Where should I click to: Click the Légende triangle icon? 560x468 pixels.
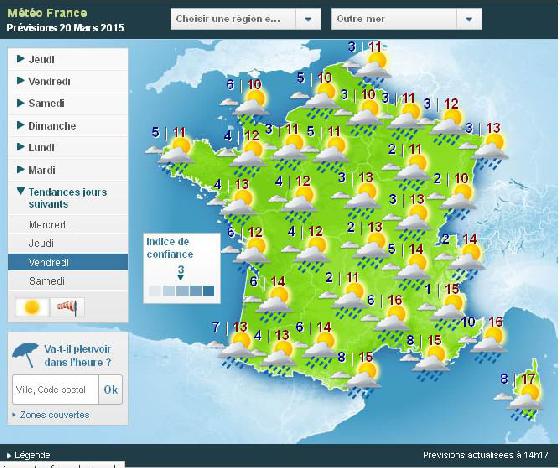[9, 455]
